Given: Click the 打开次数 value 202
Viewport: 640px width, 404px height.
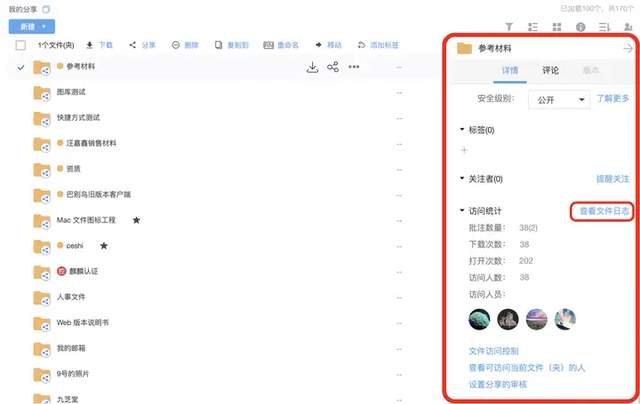Looking at the screenshot, I should pos(526,261).
